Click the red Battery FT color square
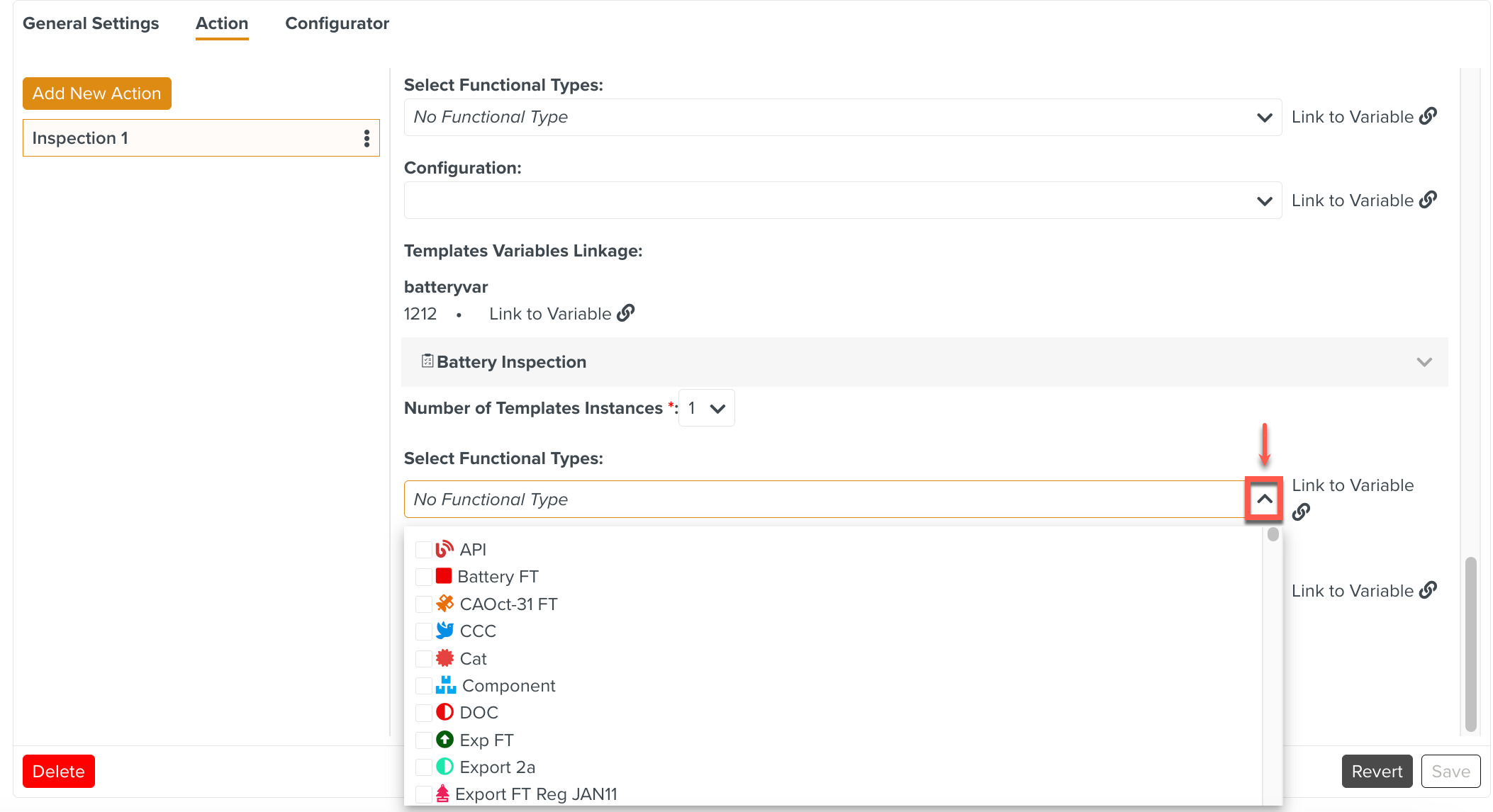1493x812 pixels. point(444,576)
